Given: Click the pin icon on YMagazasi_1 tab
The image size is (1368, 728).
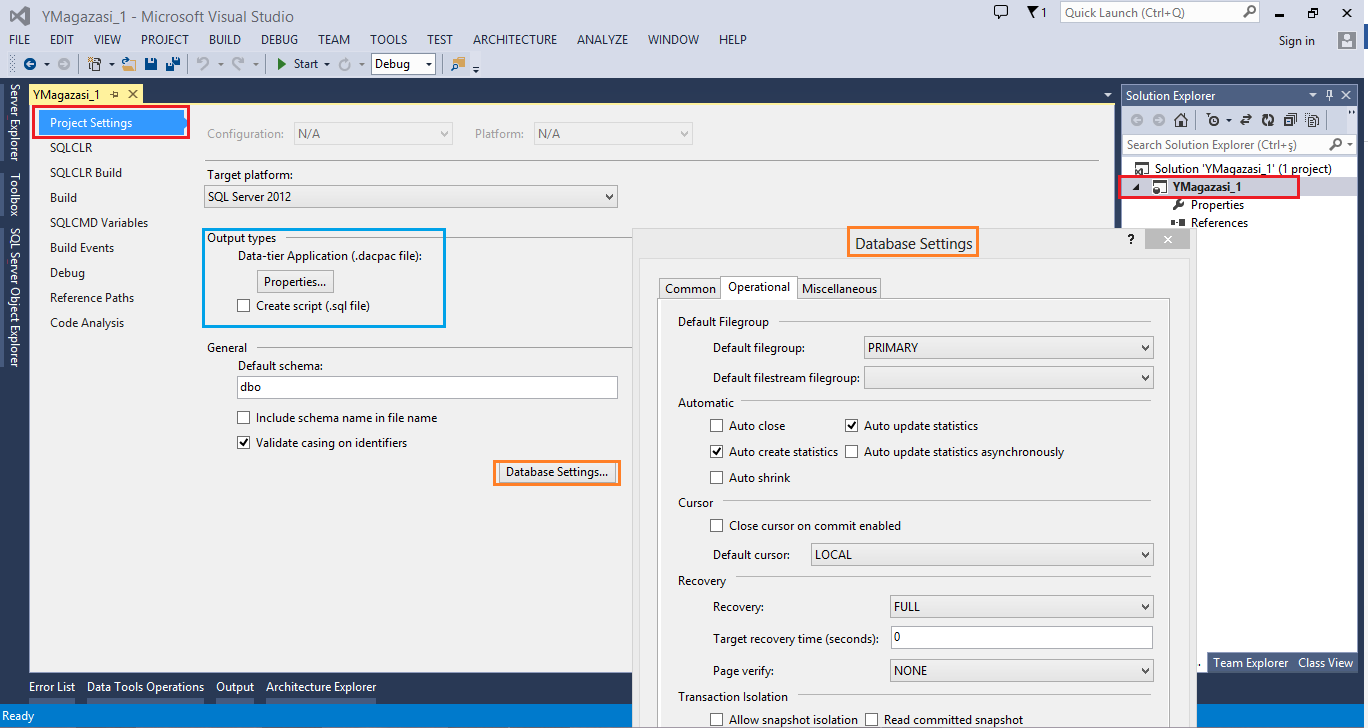Looking at the screenshot, I should pos(115,94).
